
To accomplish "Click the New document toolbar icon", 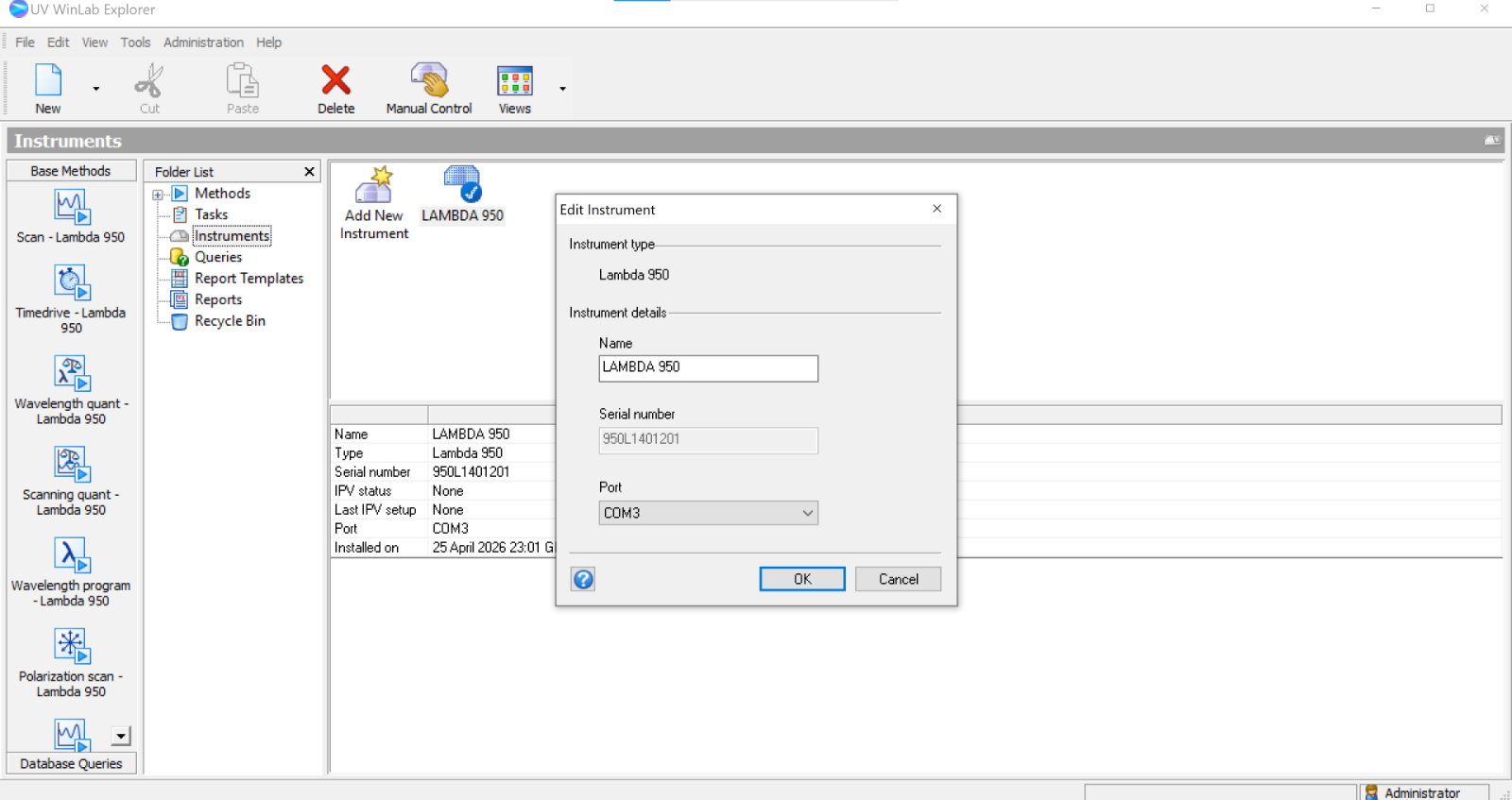I will [x=48, y=80].
